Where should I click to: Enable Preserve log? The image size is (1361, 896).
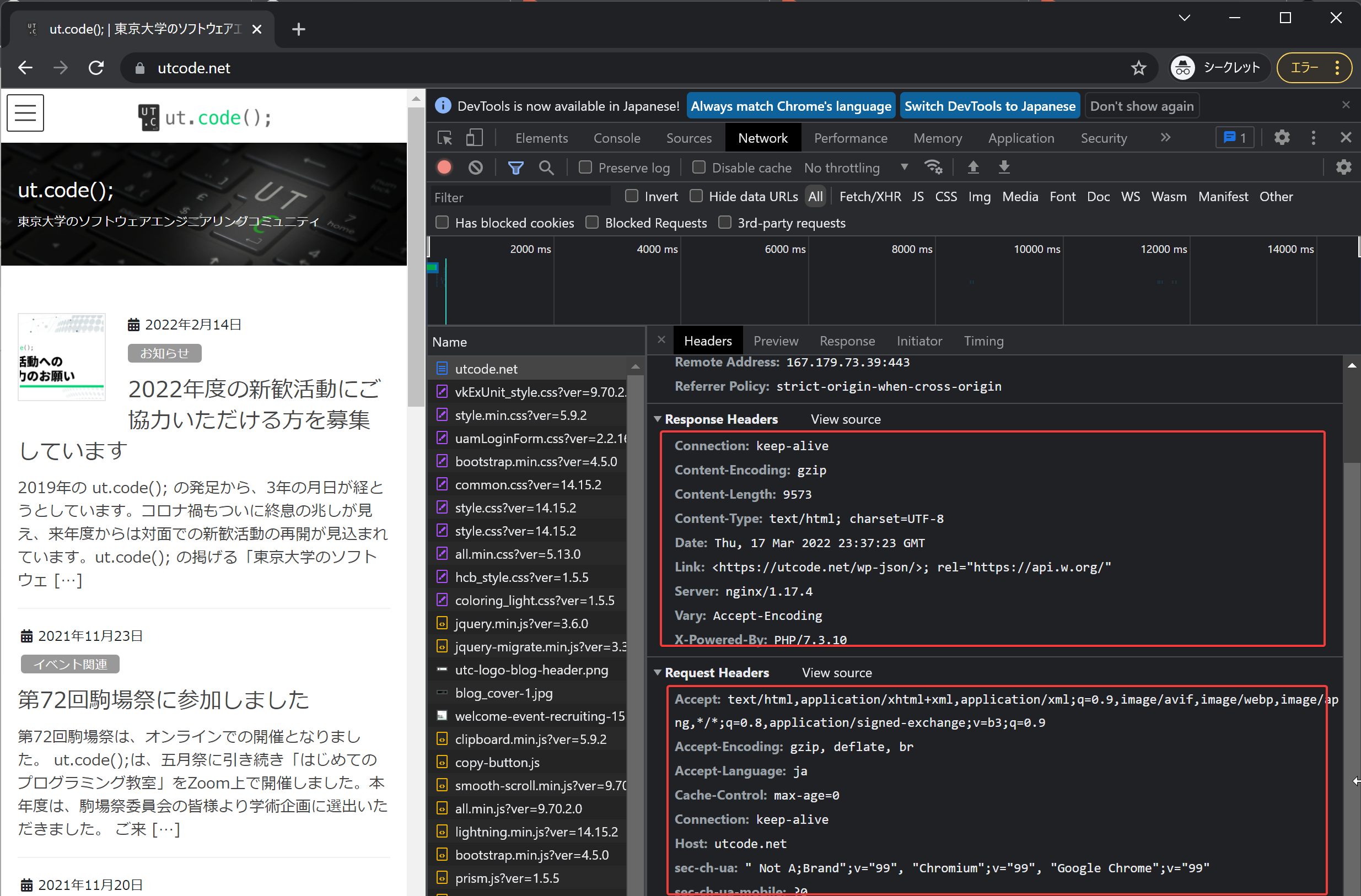[584, 167]
